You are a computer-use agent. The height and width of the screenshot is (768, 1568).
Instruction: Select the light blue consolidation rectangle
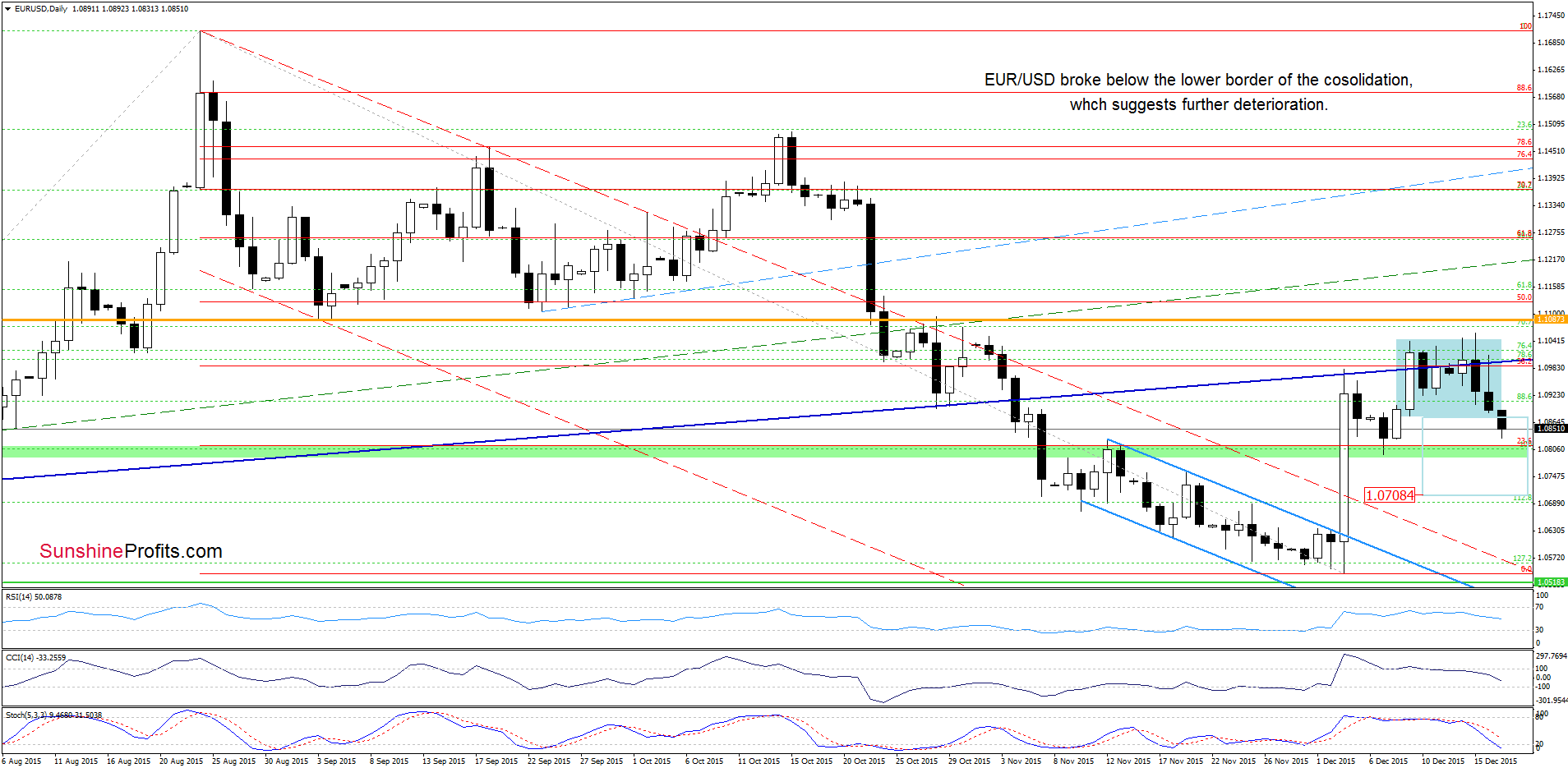tap(1449, 379)
